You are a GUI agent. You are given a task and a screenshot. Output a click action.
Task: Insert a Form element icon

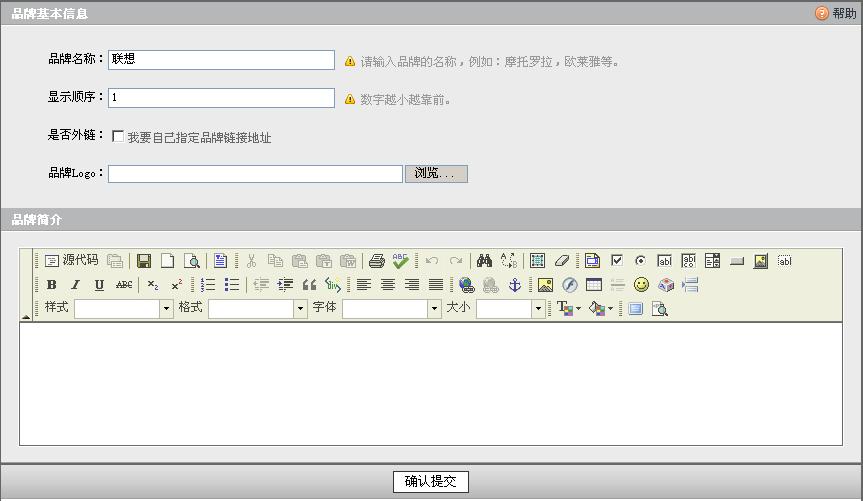[592, 260]
